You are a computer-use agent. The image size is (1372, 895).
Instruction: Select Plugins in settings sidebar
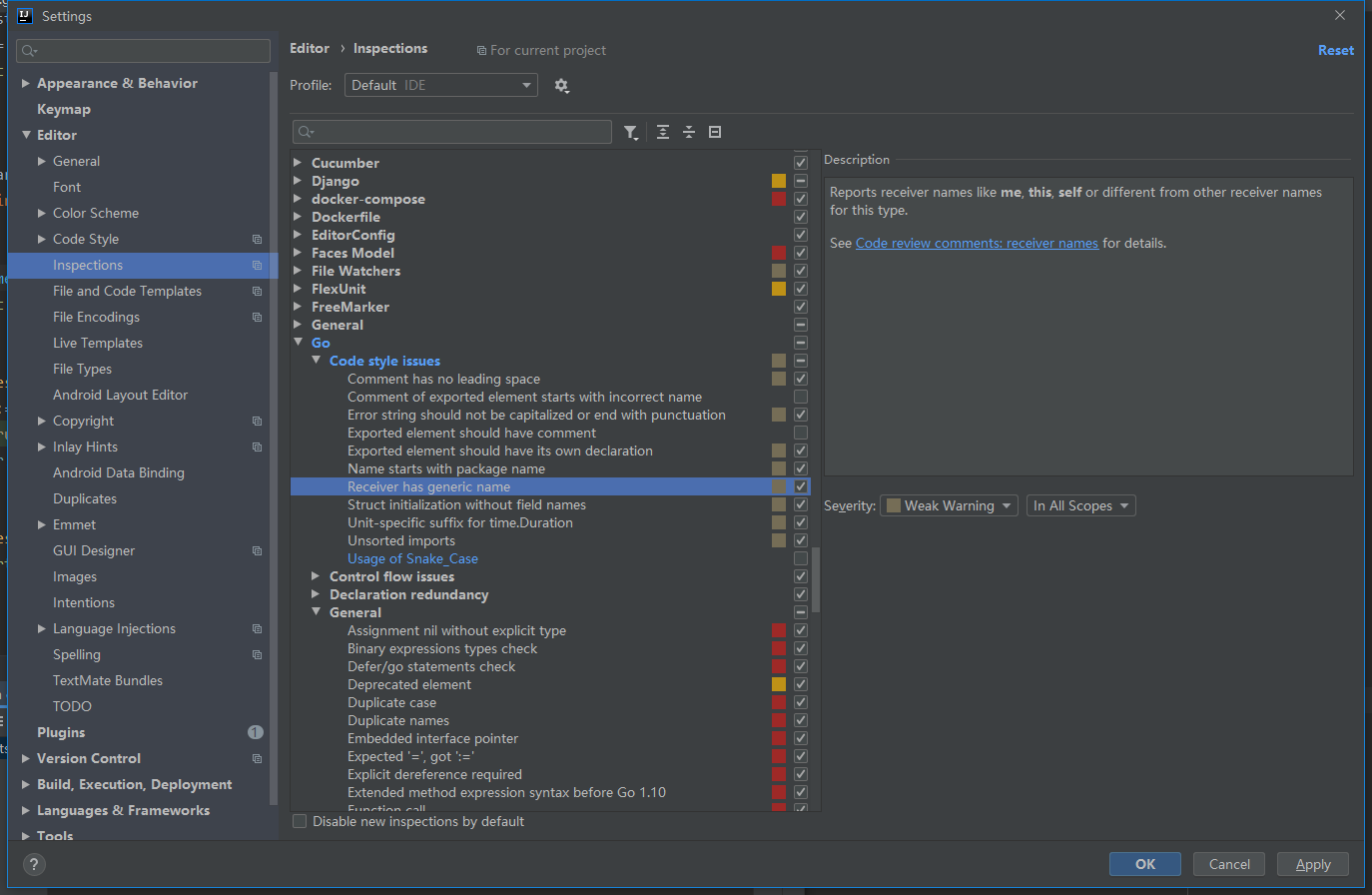click(x=61, y=733)
